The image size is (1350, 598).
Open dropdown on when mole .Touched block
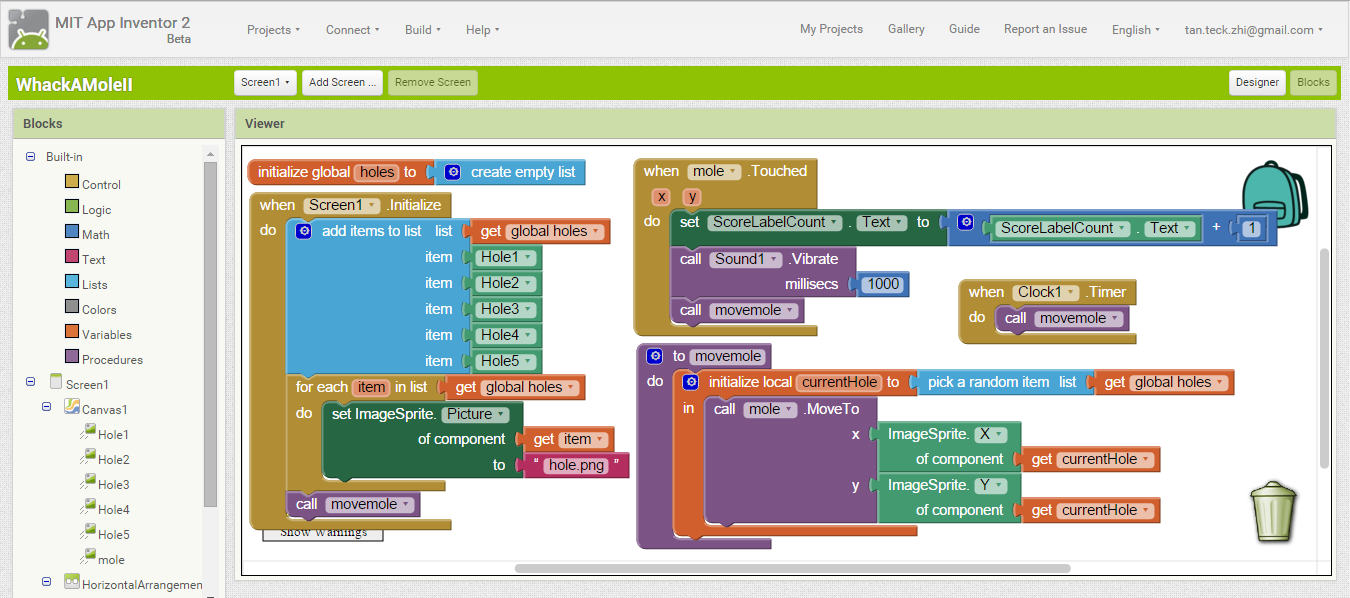pos(714,172)
